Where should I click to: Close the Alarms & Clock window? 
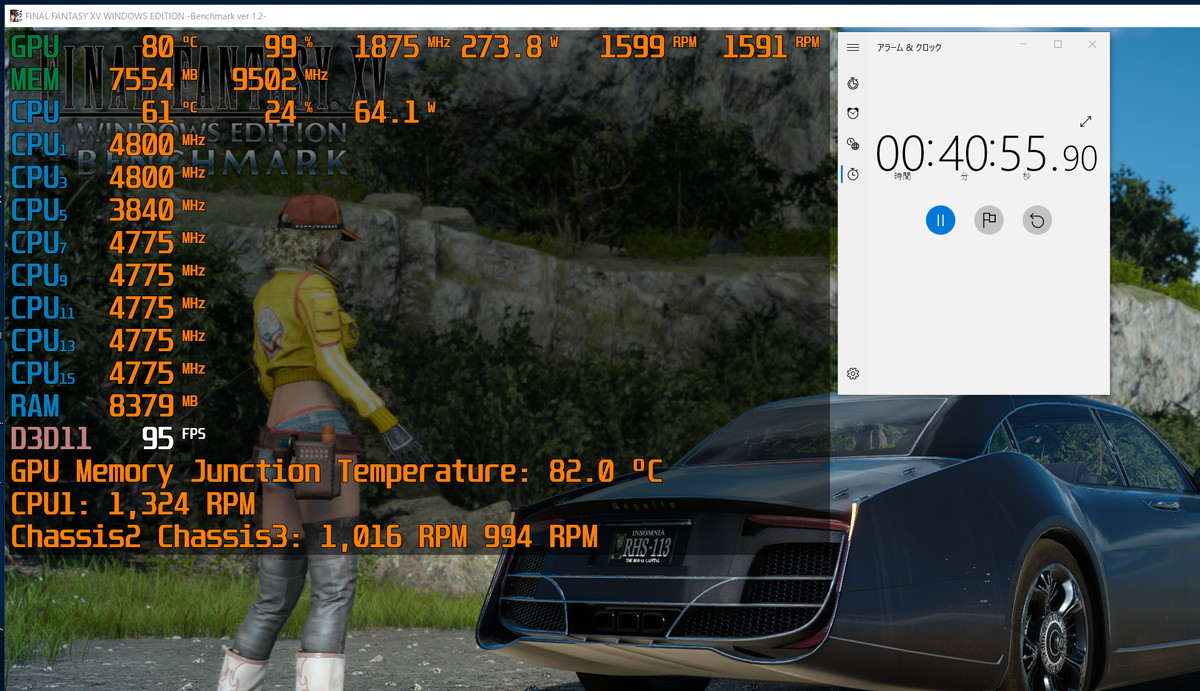tap(1092, 44)
